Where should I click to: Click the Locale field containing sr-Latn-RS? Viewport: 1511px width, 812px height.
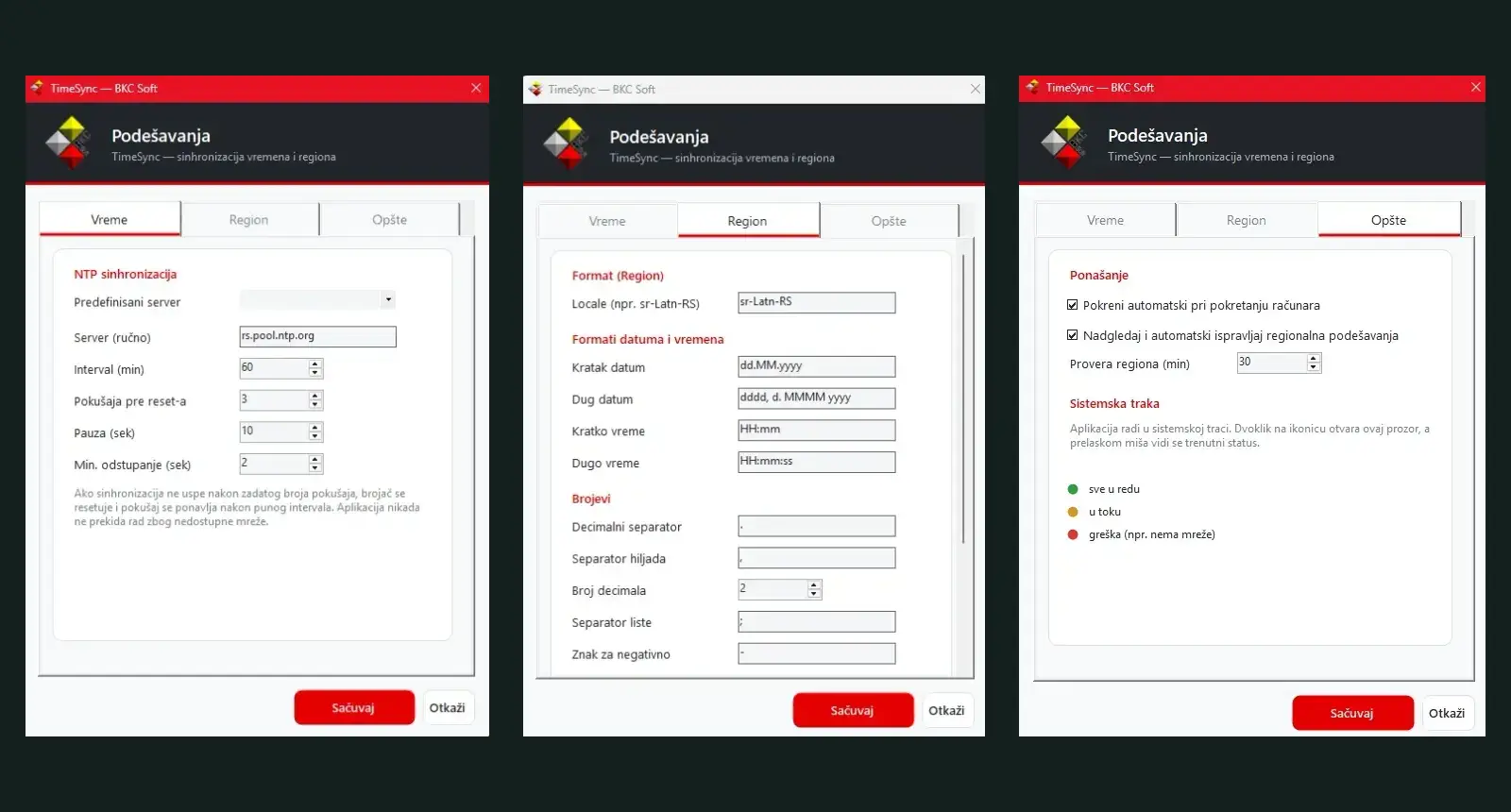tap(817, 302)
